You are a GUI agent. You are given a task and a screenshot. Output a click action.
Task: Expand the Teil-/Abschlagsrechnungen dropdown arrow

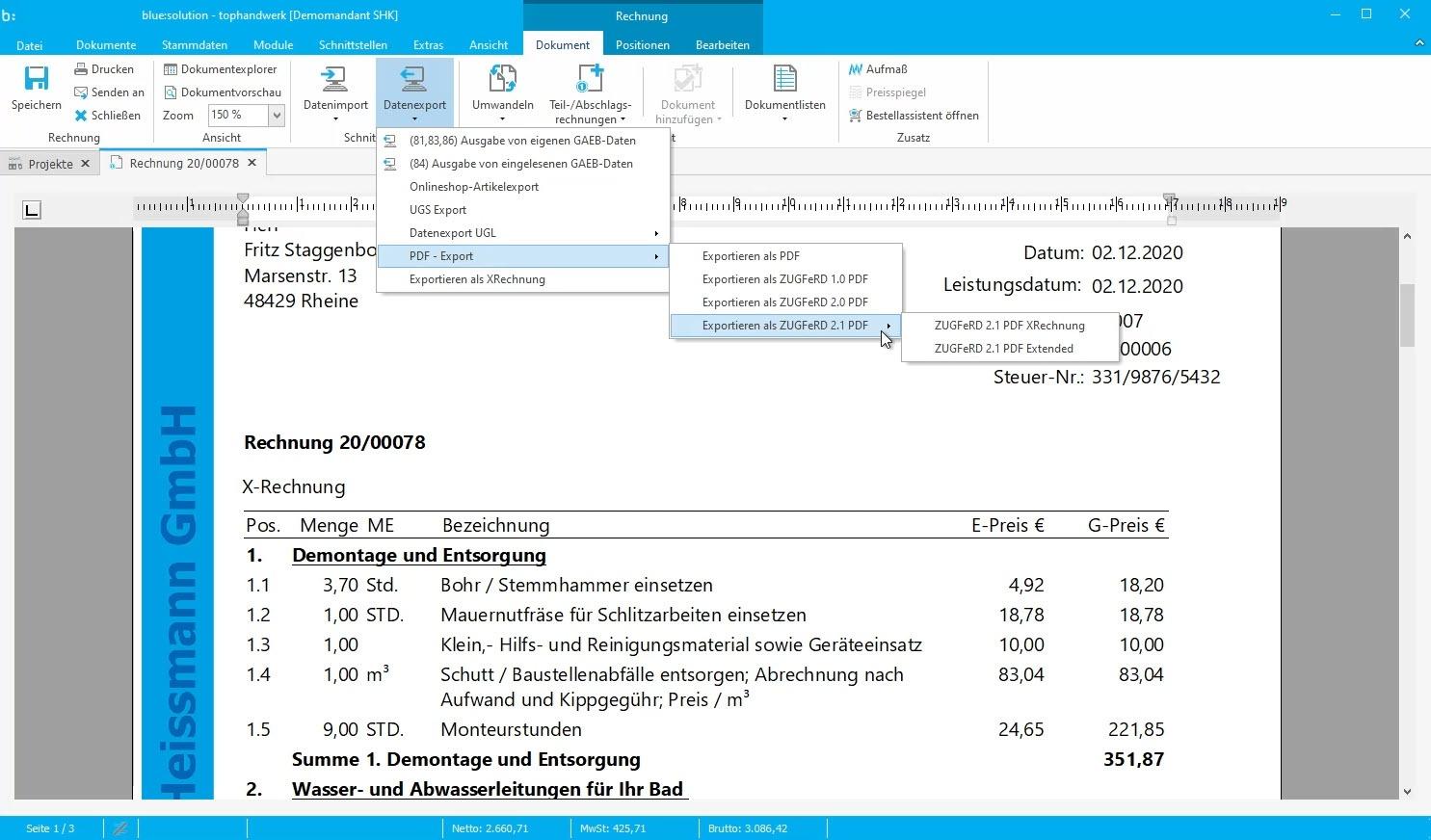click(x=623, y=119)
